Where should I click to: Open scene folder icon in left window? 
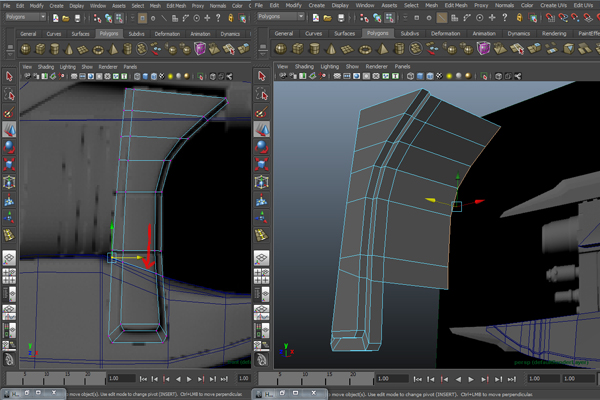click(x=66, y=18)
